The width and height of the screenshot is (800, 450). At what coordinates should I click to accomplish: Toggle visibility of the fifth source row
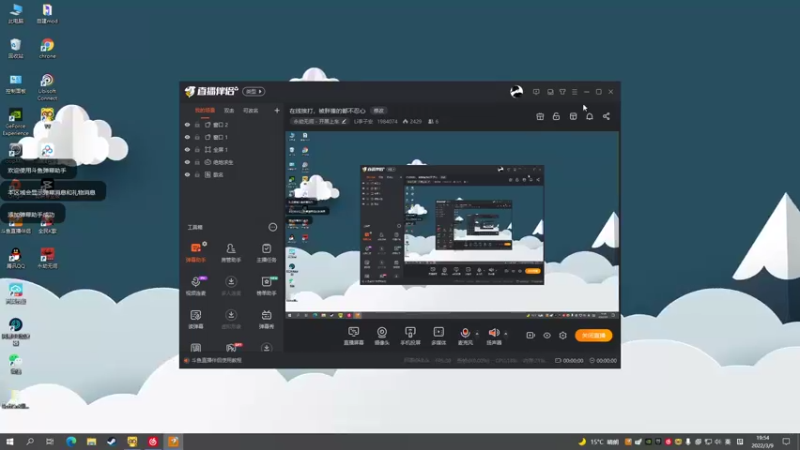click(x=187, y=174)
